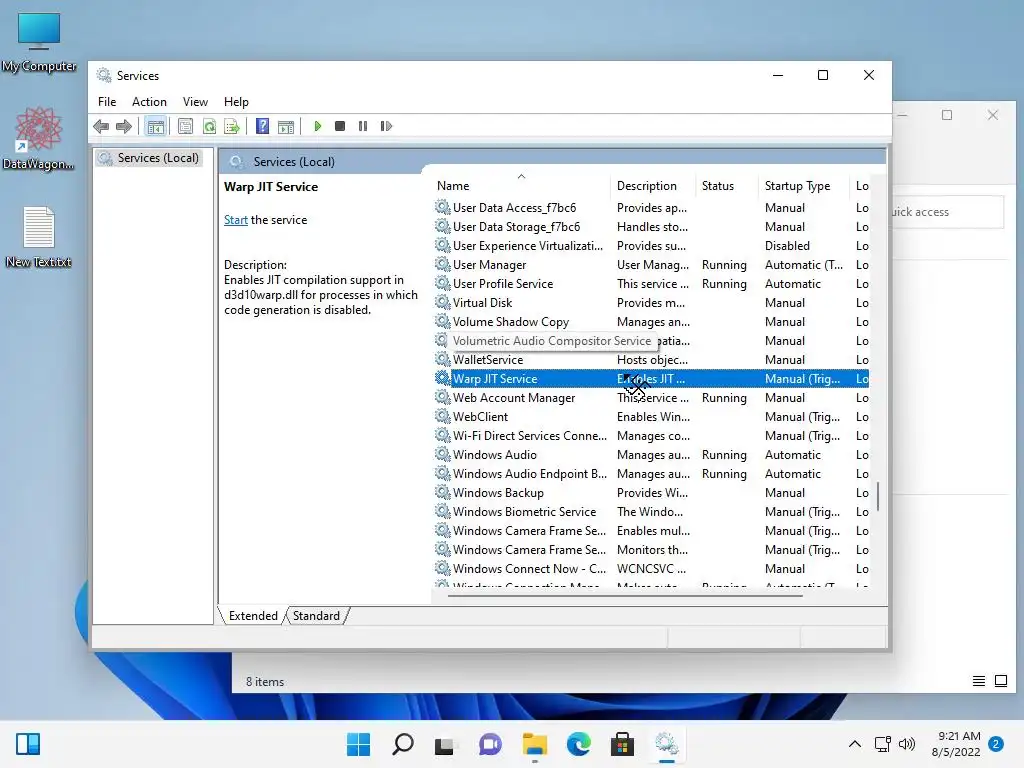Select the WalletService row

point(650,360)
